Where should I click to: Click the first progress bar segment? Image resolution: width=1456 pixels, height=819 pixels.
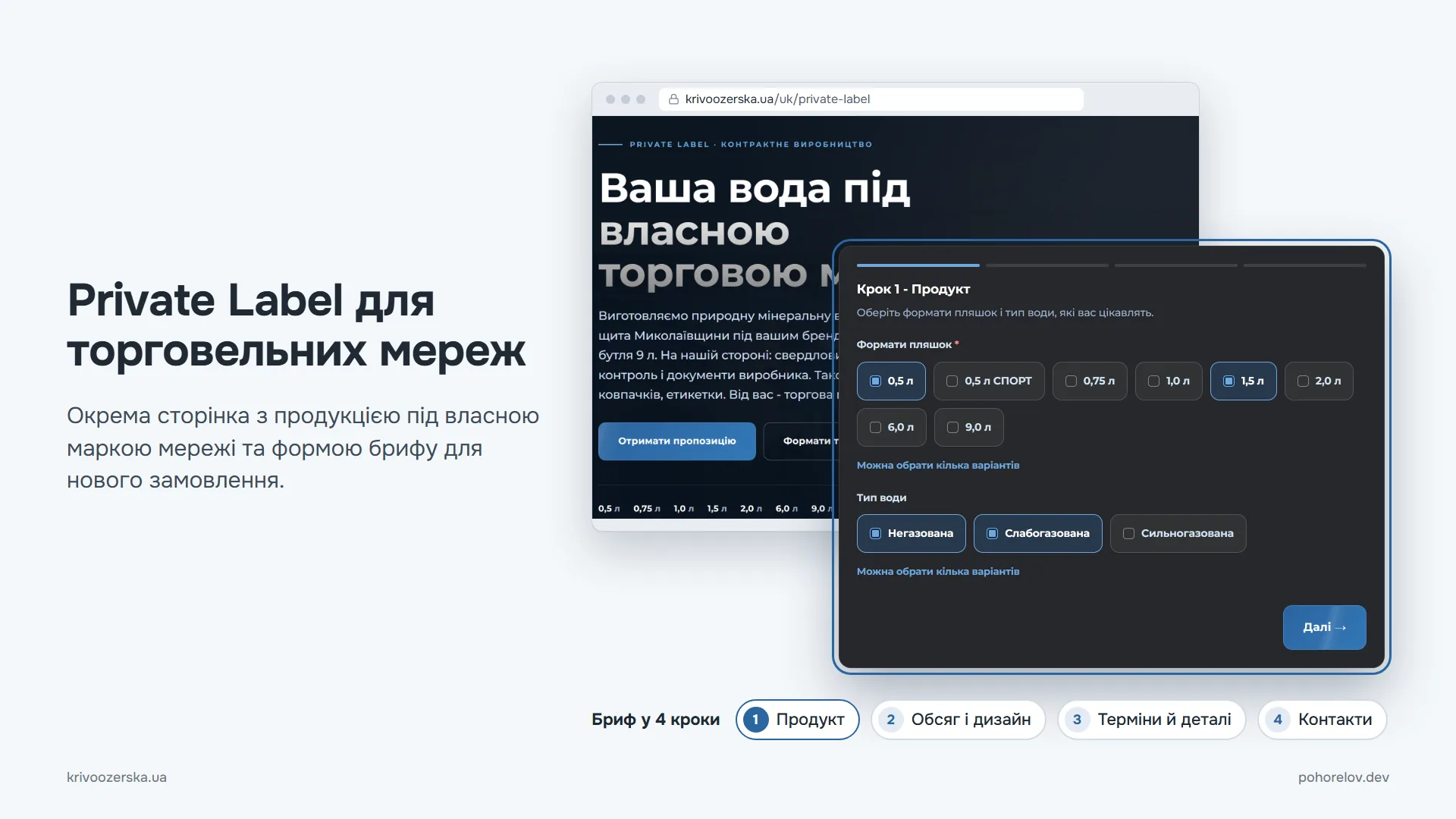click(918, 265)
